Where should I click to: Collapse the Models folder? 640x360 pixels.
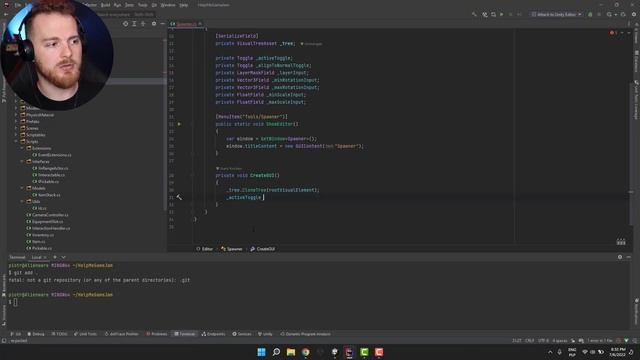[22, 188]
